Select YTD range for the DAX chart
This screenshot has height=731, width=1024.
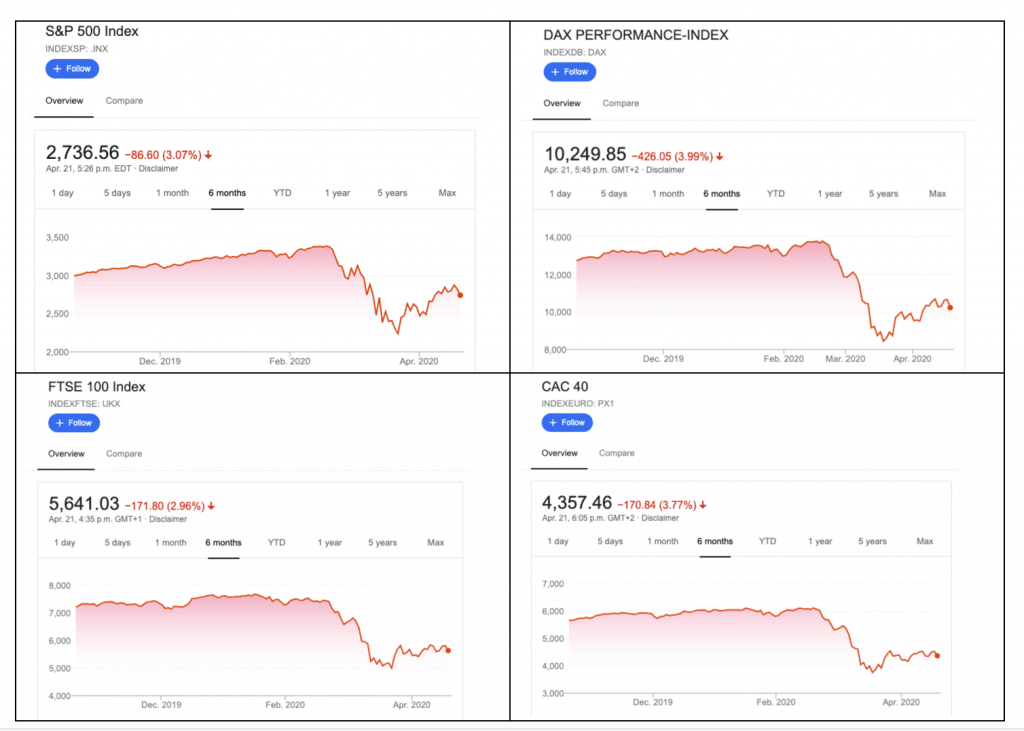pyautogui.click(x=775, y=193)
